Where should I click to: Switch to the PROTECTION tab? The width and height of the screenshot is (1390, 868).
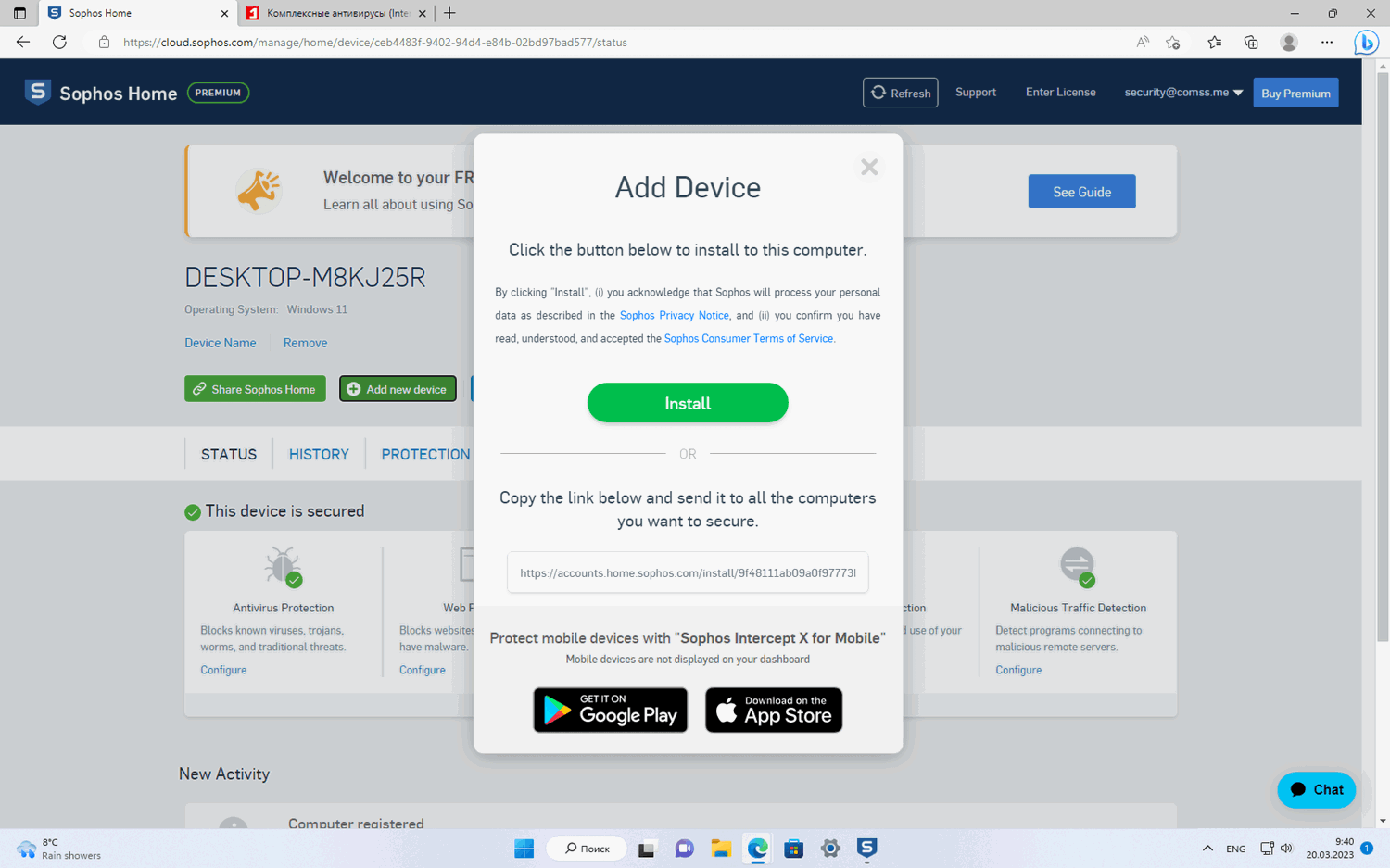426,454
